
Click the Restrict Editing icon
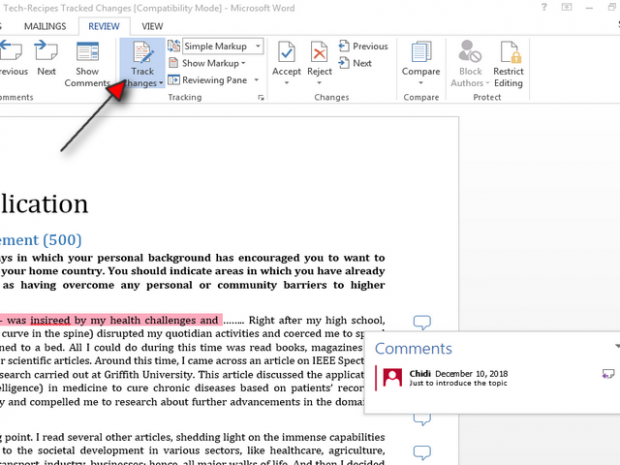pos(509,52)
